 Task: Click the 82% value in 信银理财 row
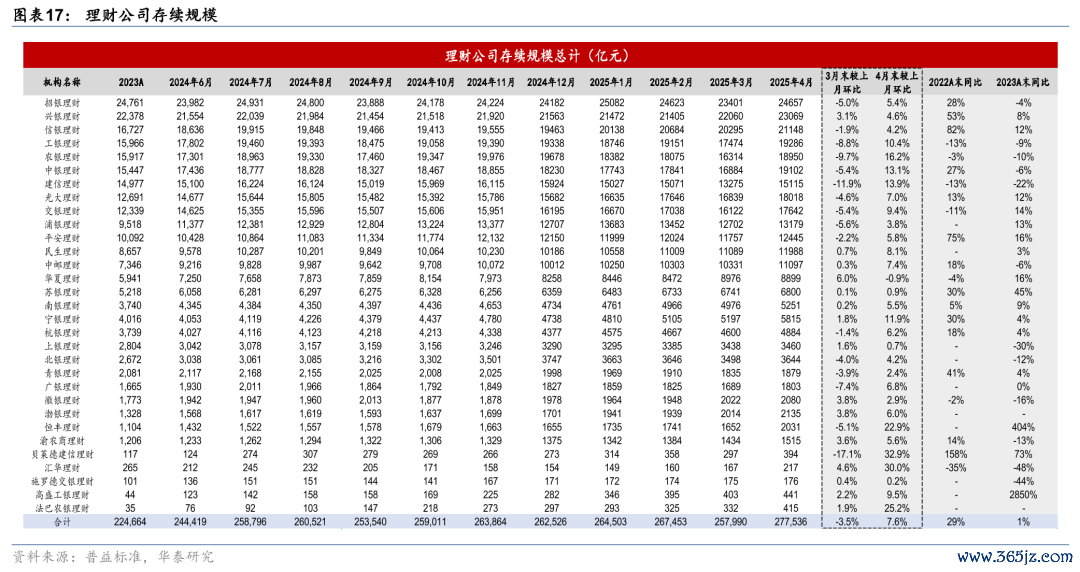955,130
